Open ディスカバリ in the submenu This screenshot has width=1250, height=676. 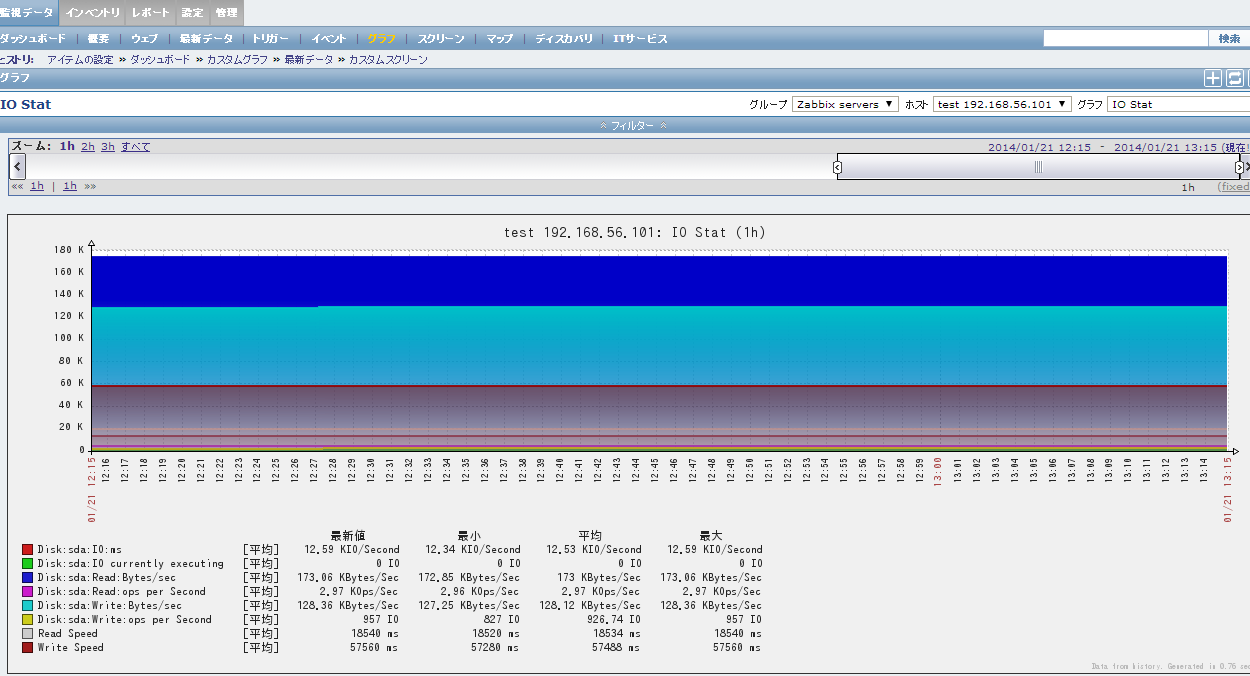563,38
